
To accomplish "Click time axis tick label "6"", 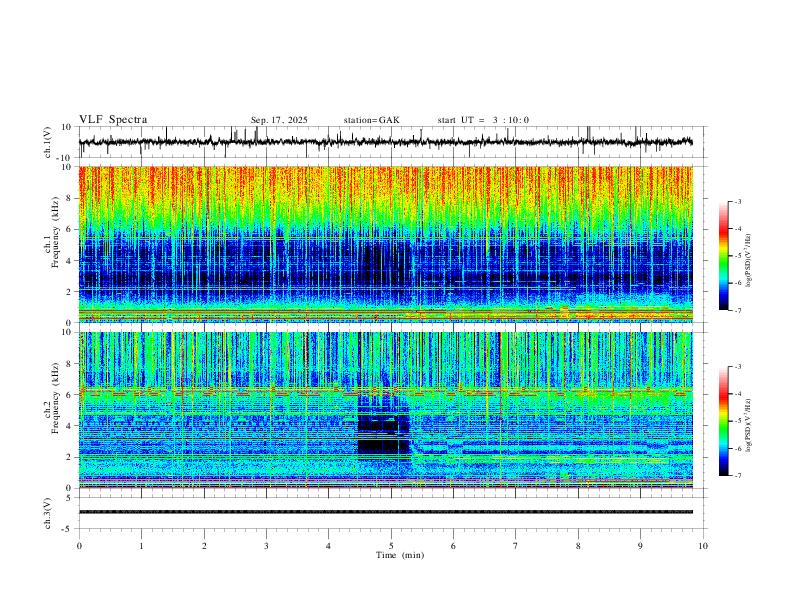I will tap(453, 546).
